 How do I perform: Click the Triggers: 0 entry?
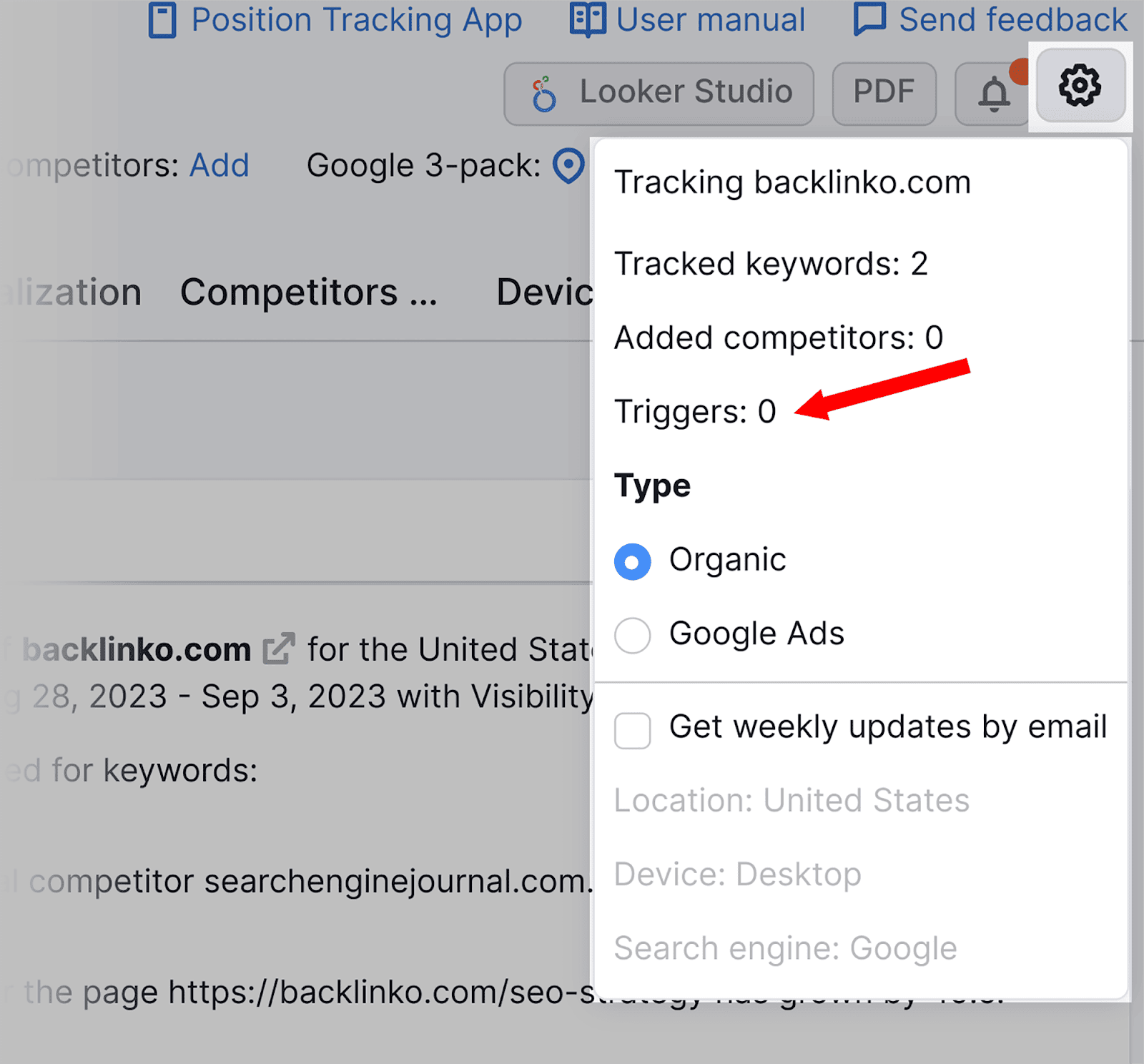click(695, 411)
